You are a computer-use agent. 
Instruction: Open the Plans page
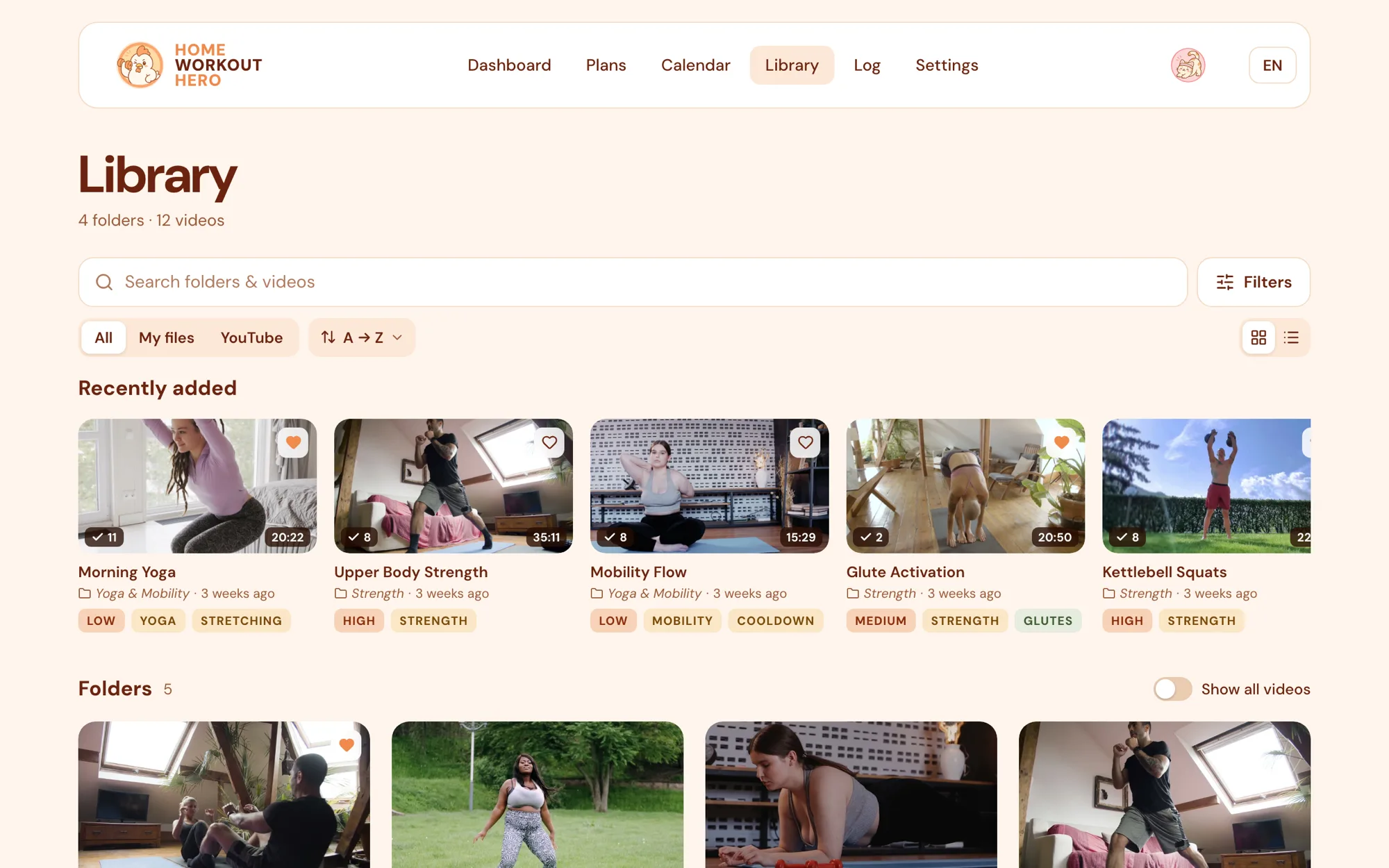[x=606, y=65]
